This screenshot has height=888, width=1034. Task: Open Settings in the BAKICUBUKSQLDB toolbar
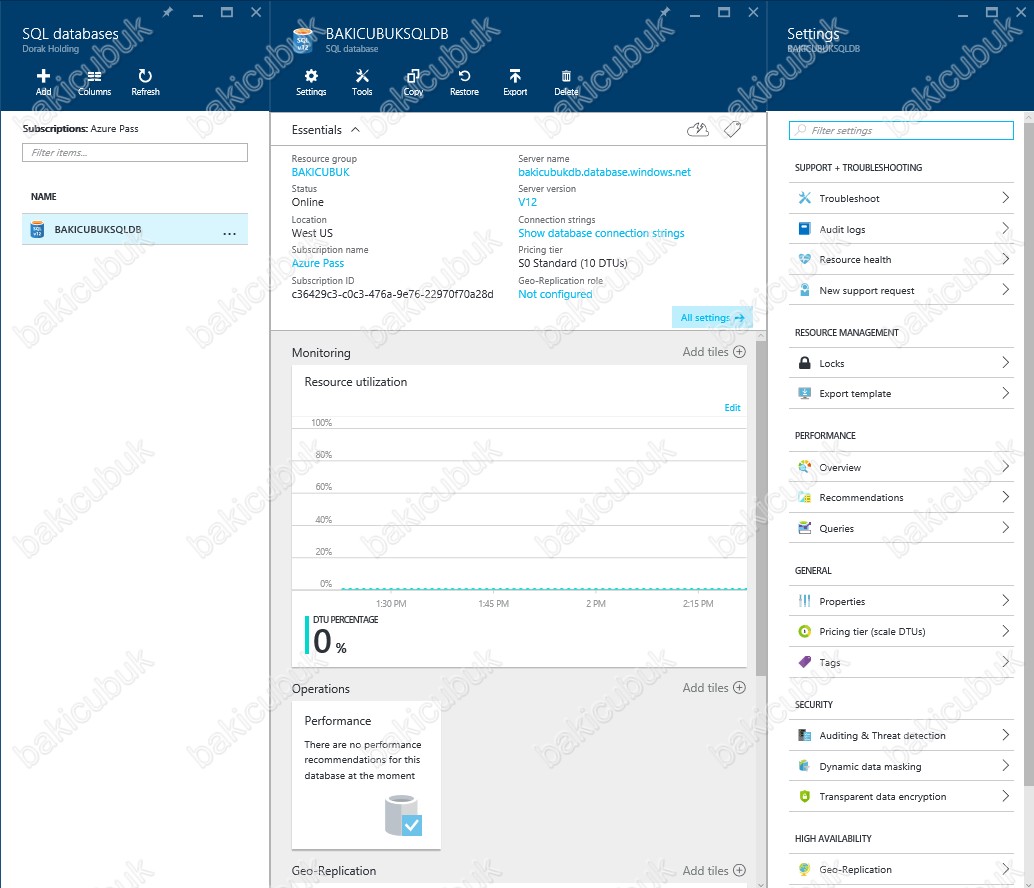311,82
